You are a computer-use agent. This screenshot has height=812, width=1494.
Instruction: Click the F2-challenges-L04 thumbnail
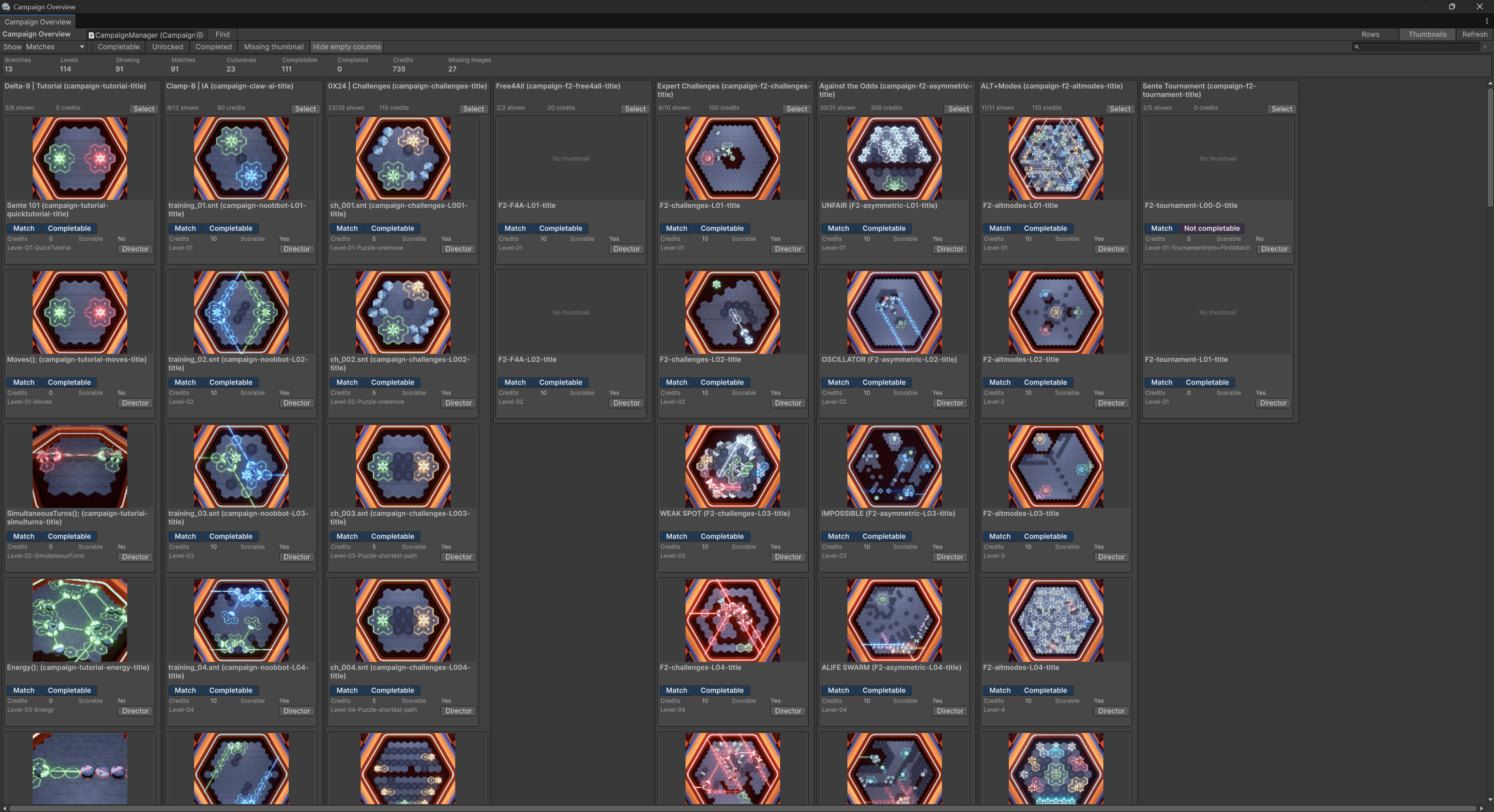pos(733,620)
